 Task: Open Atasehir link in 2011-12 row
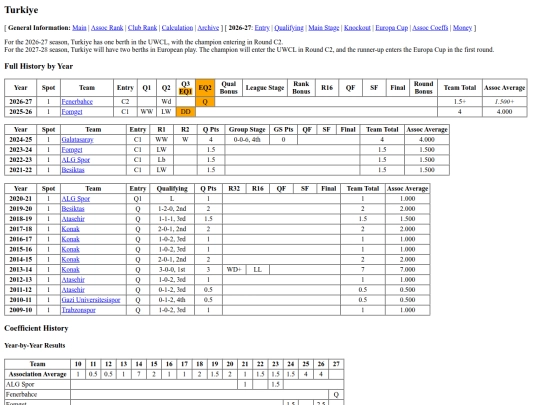pyautogui.click(x=73, y=290)
